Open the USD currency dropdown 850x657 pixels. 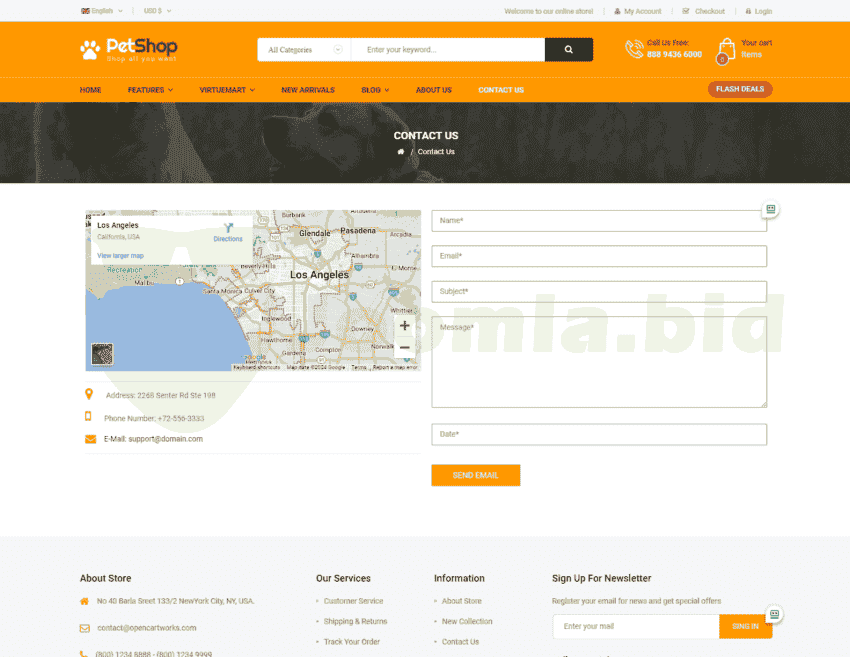pyautogui.click(x=157, y=11)
